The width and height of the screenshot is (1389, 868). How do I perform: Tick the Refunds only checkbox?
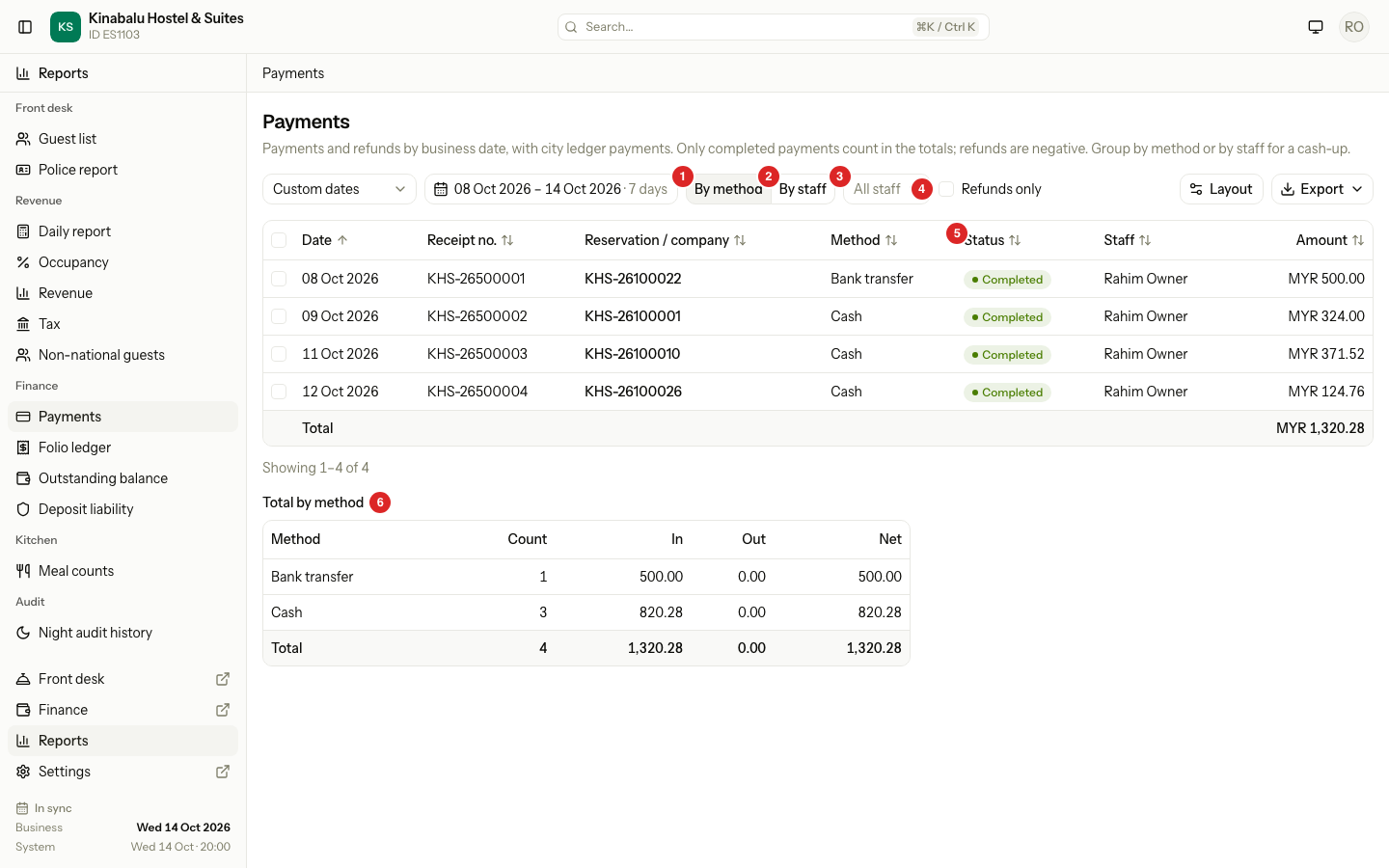(x=946, y=189)
